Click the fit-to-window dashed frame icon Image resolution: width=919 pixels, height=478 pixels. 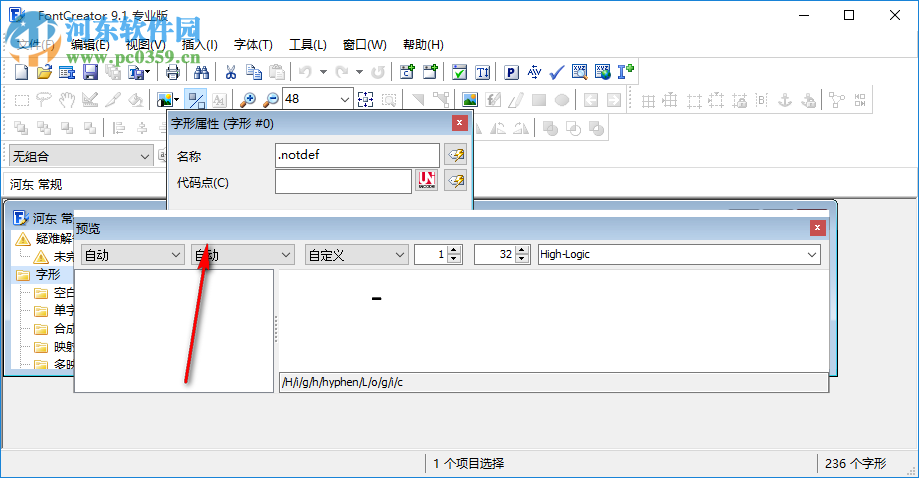click(x=366, y=100)
